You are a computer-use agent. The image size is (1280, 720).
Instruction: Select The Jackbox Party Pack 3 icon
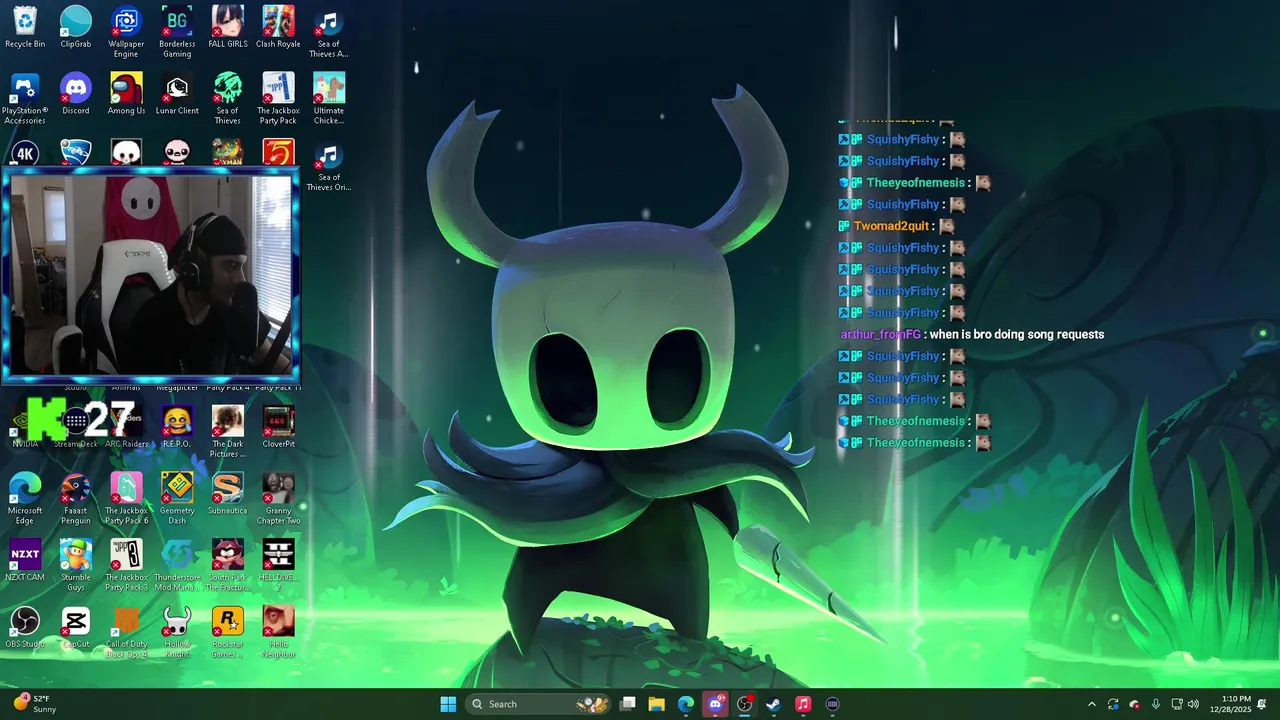[126, 566]
